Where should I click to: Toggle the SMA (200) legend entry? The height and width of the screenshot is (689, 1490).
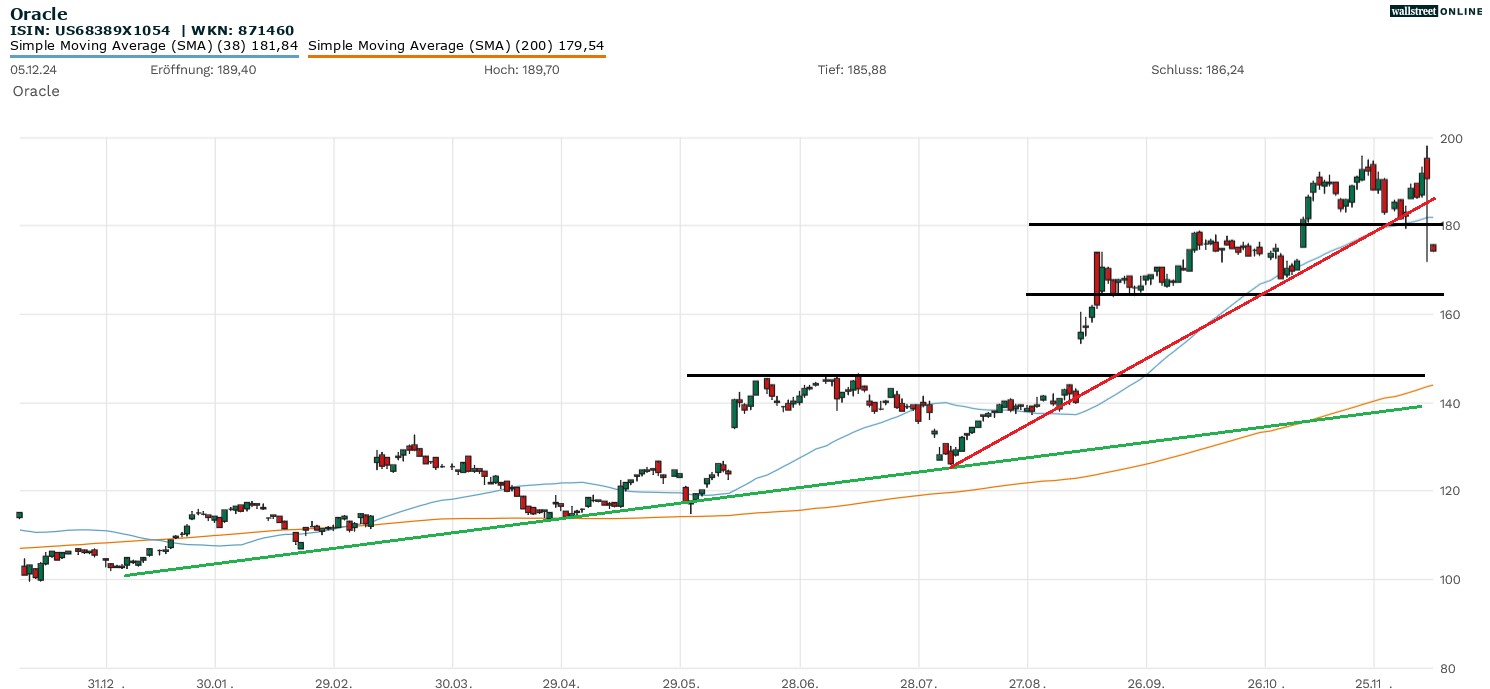click(456, 46)
